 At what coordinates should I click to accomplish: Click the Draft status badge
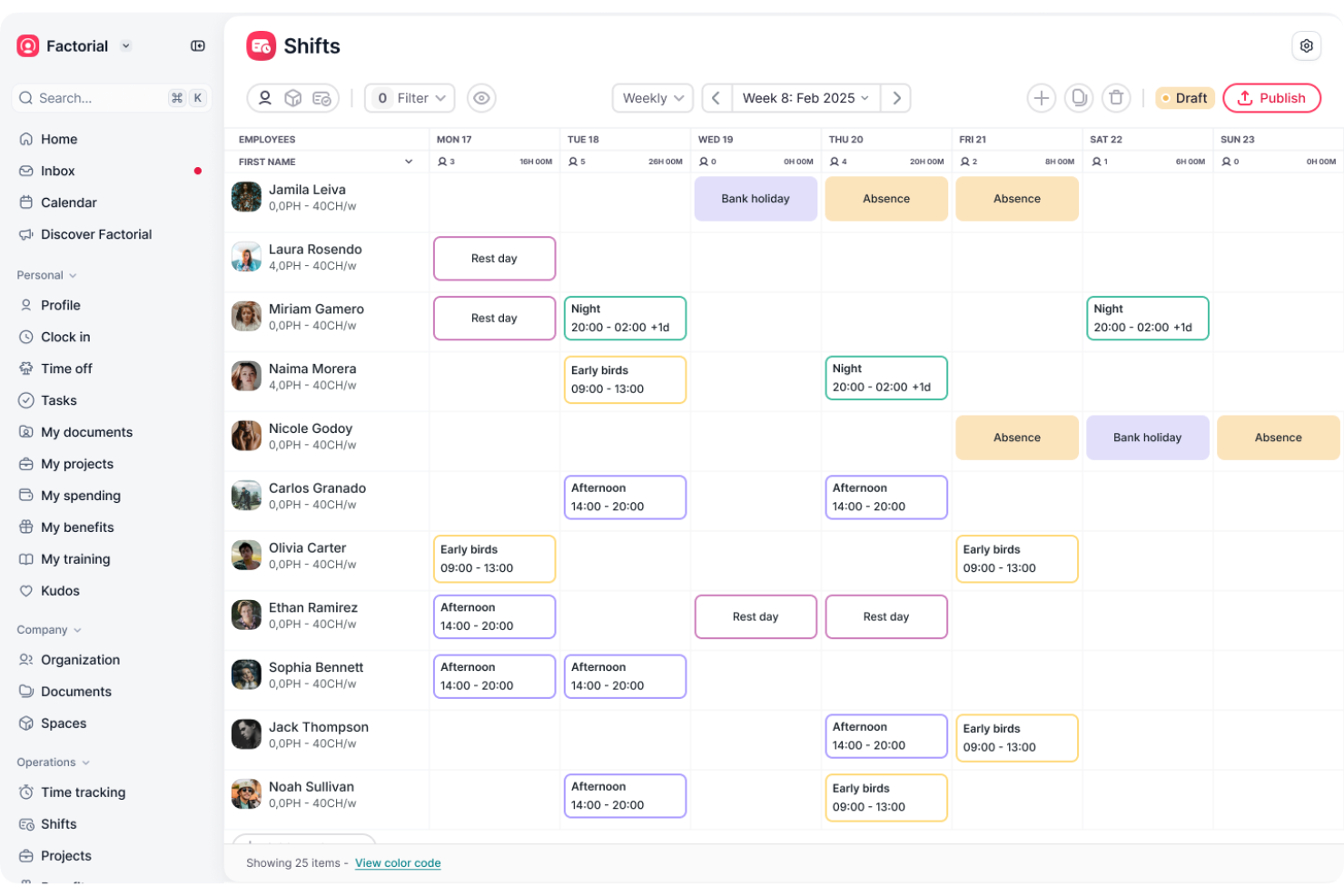[1184, 98]
